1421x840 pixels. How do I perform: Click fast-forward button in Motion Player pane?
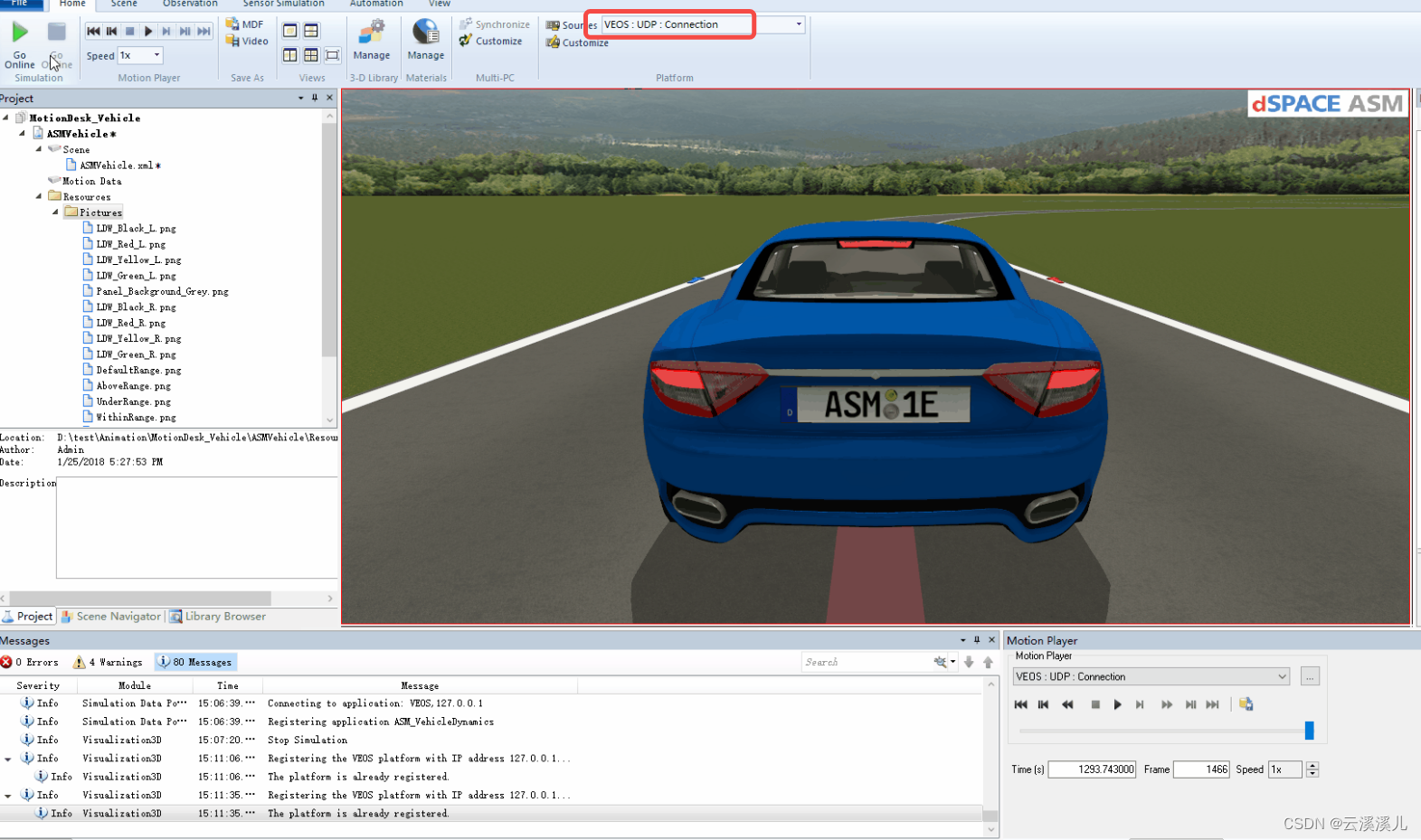pos(1167,704)
